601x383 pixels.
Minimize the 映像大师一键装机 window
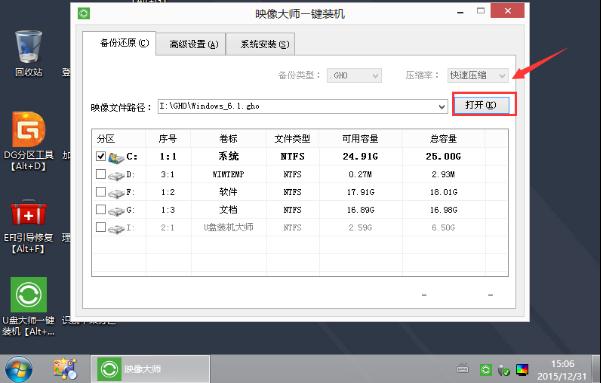pos(460,12)
